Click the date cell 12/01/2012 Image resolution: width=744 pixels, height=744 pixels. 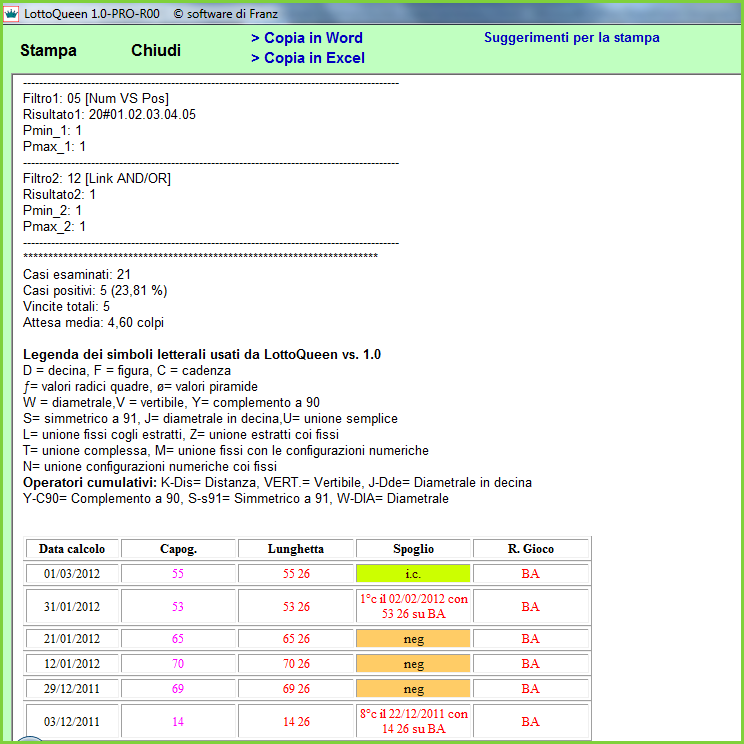pos(72,663)
